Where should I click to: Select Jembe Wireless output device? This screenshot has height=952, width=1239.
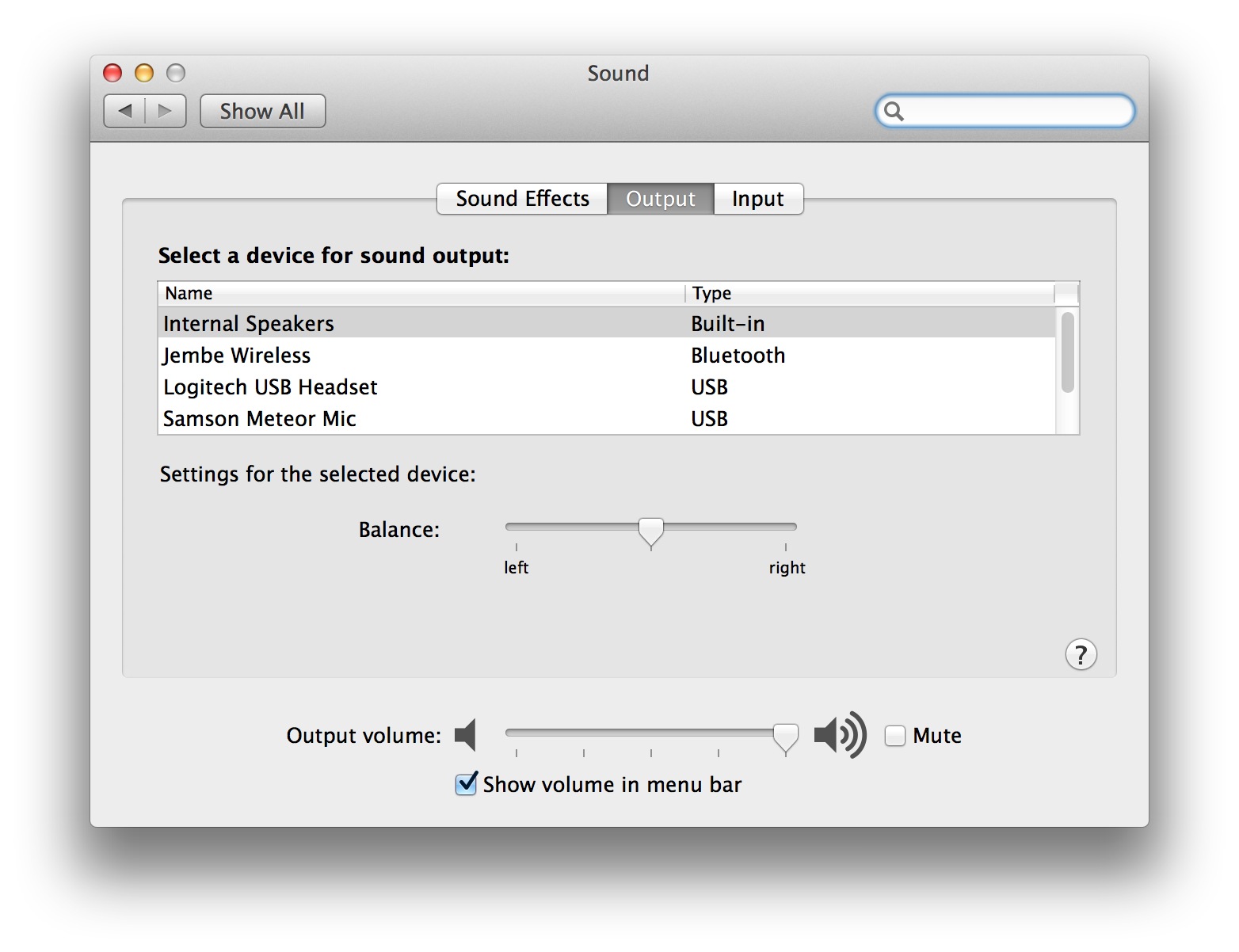[606, 355]
